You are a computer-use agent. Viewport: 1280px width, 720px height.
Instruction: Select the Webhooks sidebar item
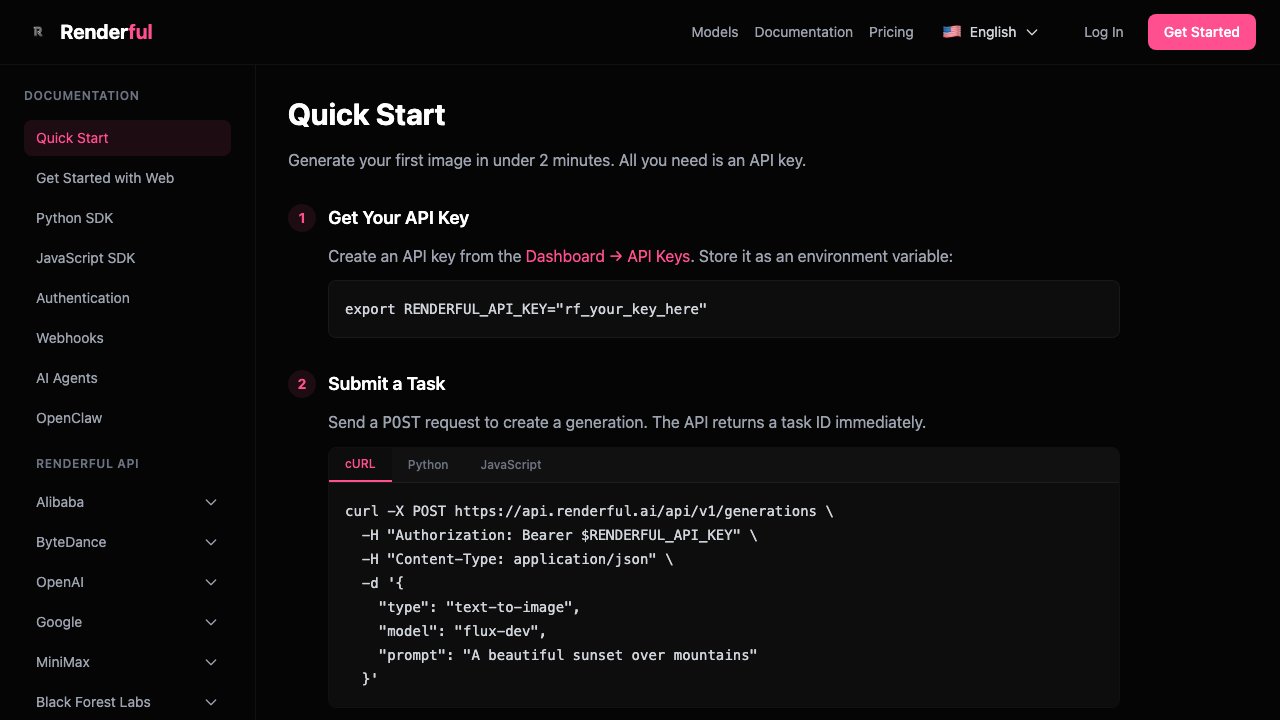click(x=70, y=338)
